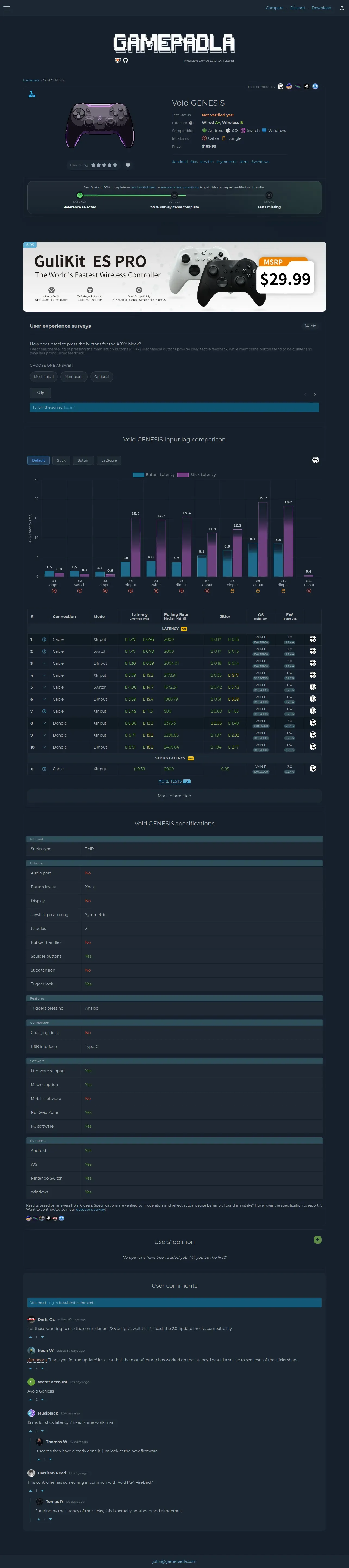Expand row 3 Cable DInput details
Viewport: 349px width, 1568px height.
point(44,663)
